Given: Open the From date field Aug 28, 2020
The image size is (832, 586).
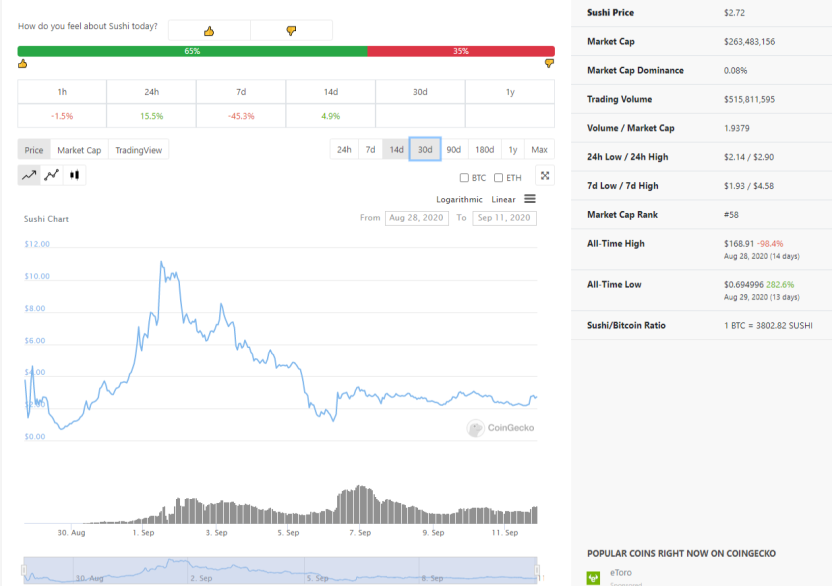Looking at the screenshot, I should click(417, 218).
